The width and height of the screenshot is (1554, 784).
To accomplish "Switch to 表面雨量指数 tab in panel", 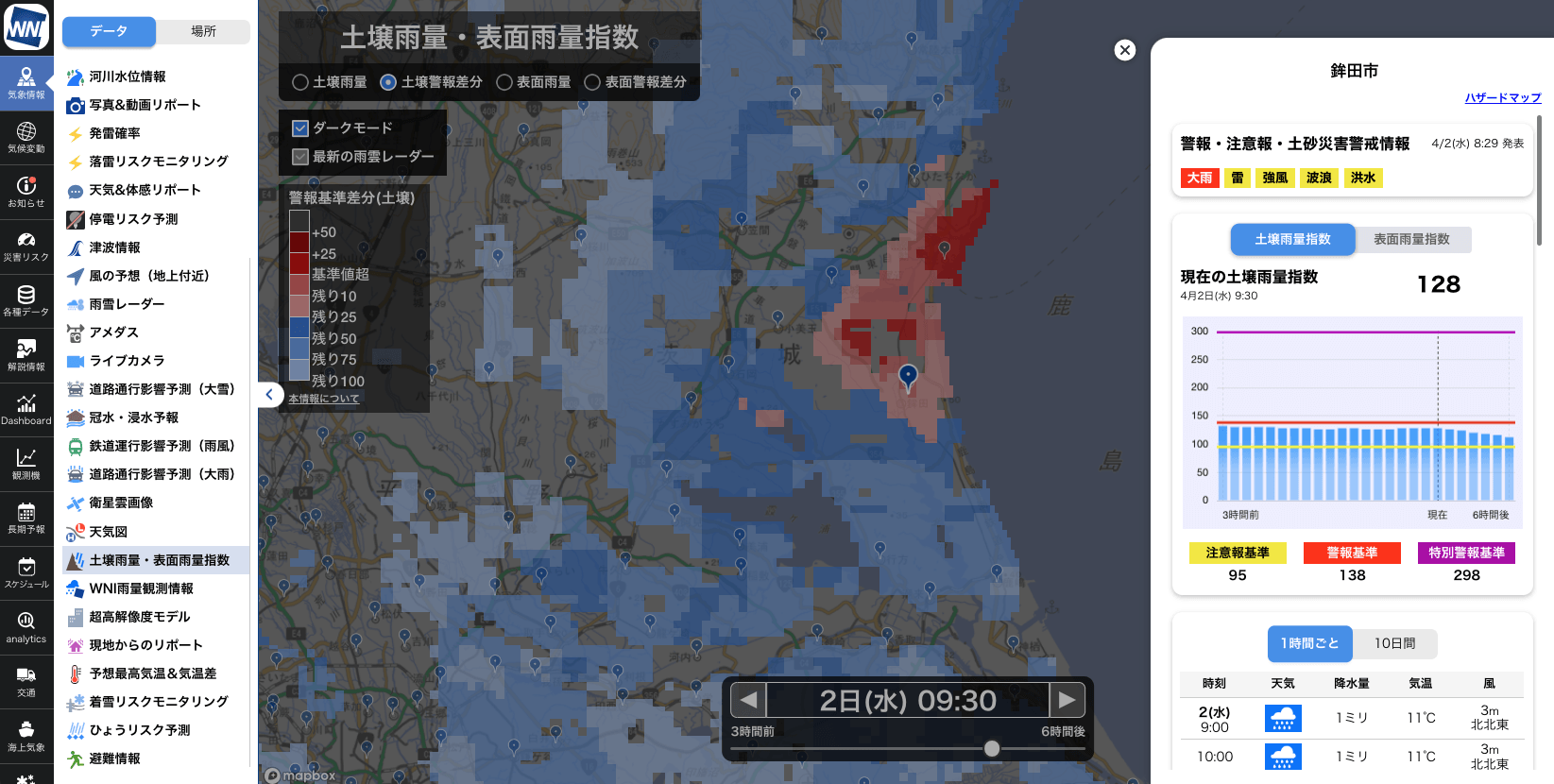I will coord(1411,239).
